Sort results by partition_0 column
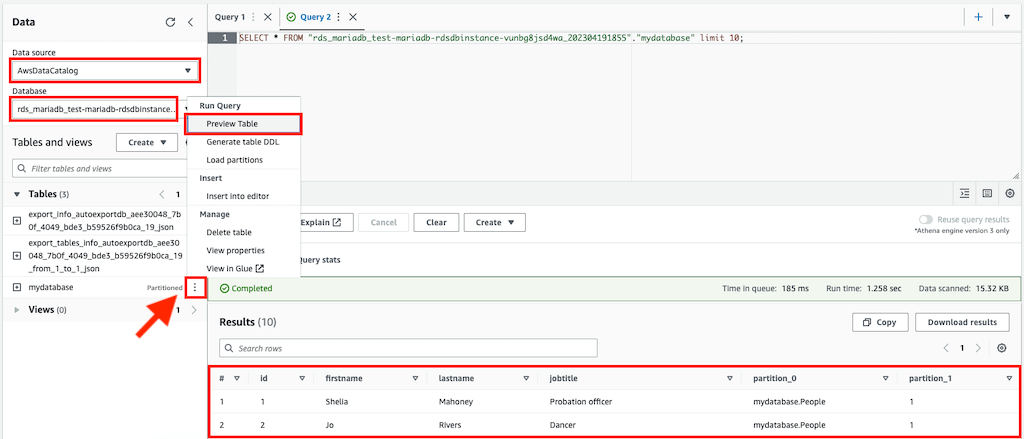The height and width of the screenshot is (439, 1024). 886,378
